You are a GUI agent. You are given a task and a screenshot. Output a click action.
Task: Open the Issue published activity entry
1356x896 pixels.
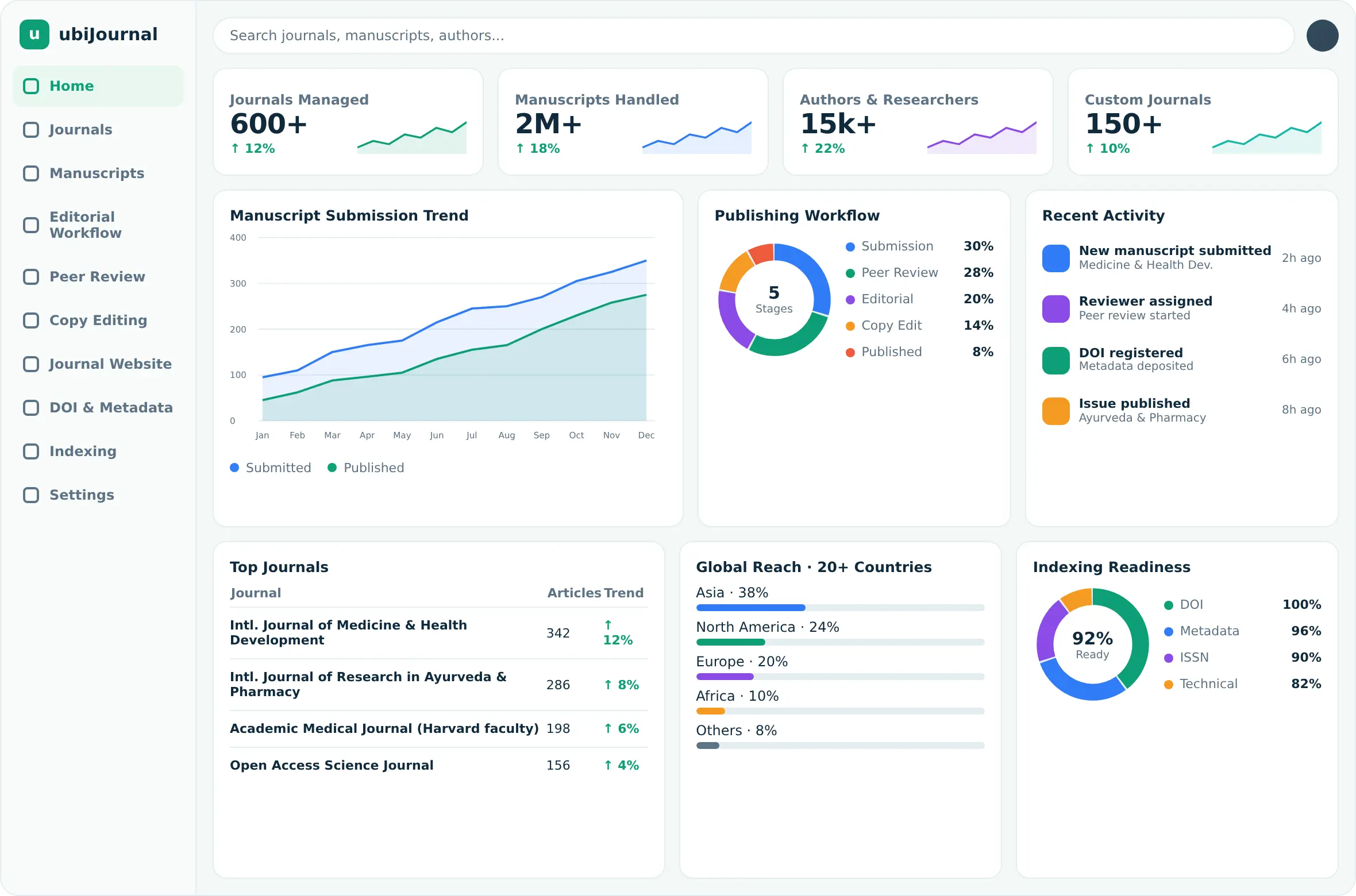1182,411
